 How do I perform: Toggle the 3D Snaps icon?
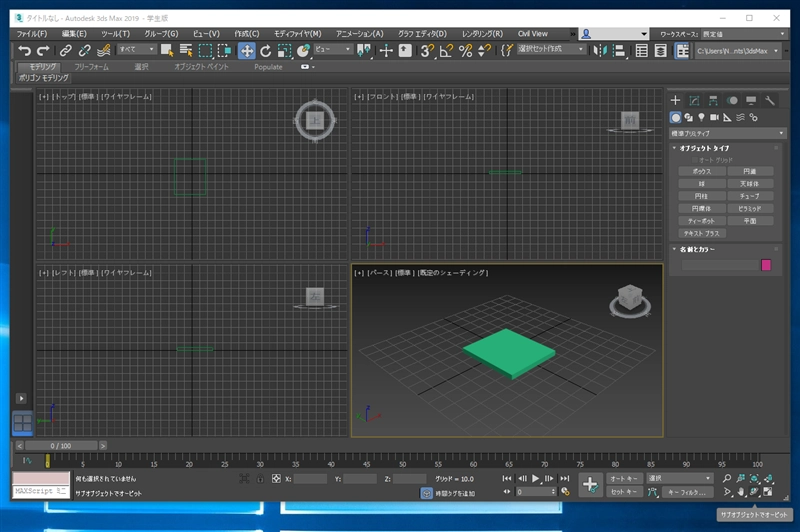[427, 50]
